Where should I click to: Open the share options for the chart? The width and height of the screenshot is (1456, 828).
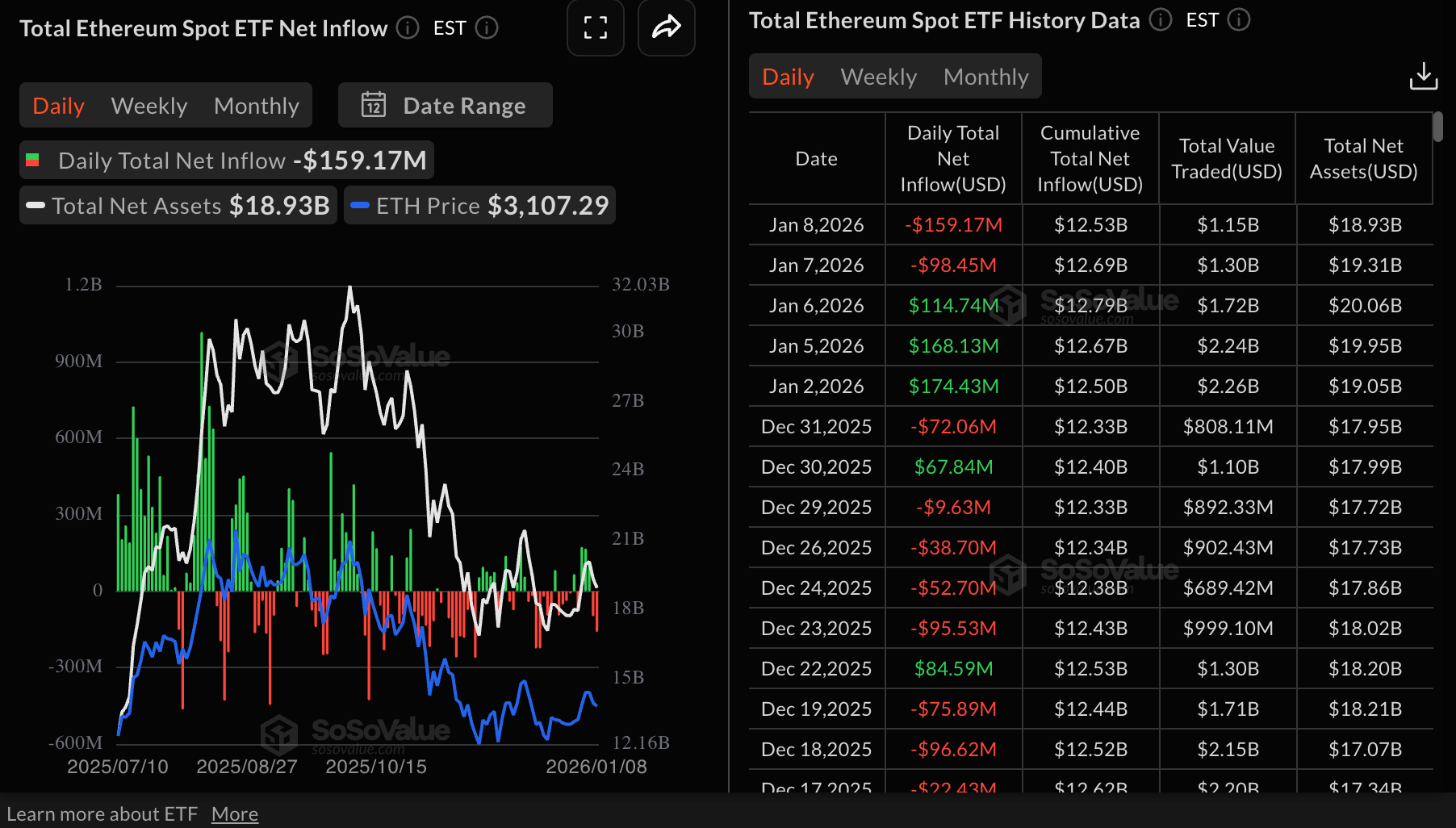coord(666,27)
